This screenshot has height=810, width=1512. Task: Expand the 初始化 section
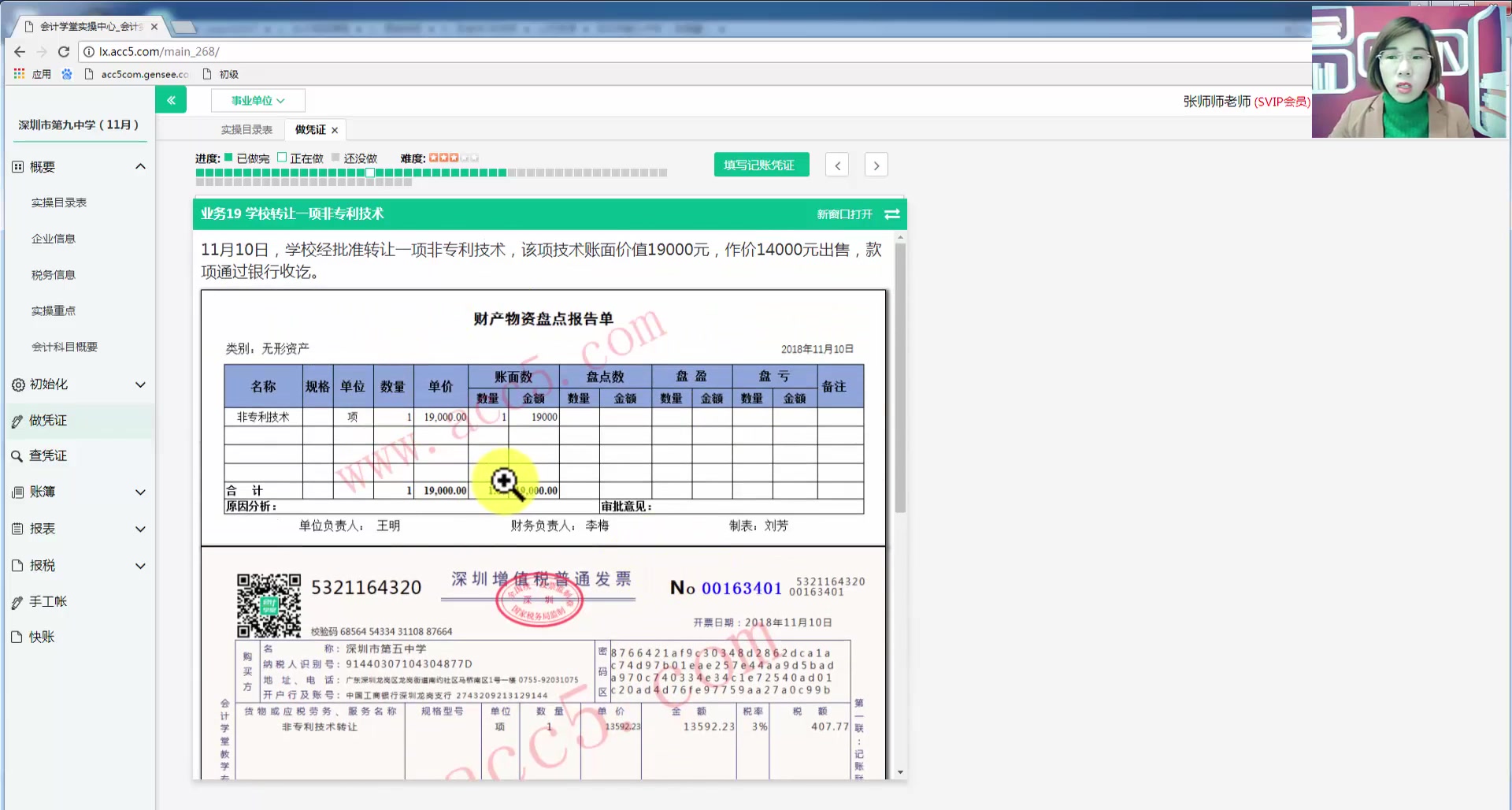click(x=140, y=385)
